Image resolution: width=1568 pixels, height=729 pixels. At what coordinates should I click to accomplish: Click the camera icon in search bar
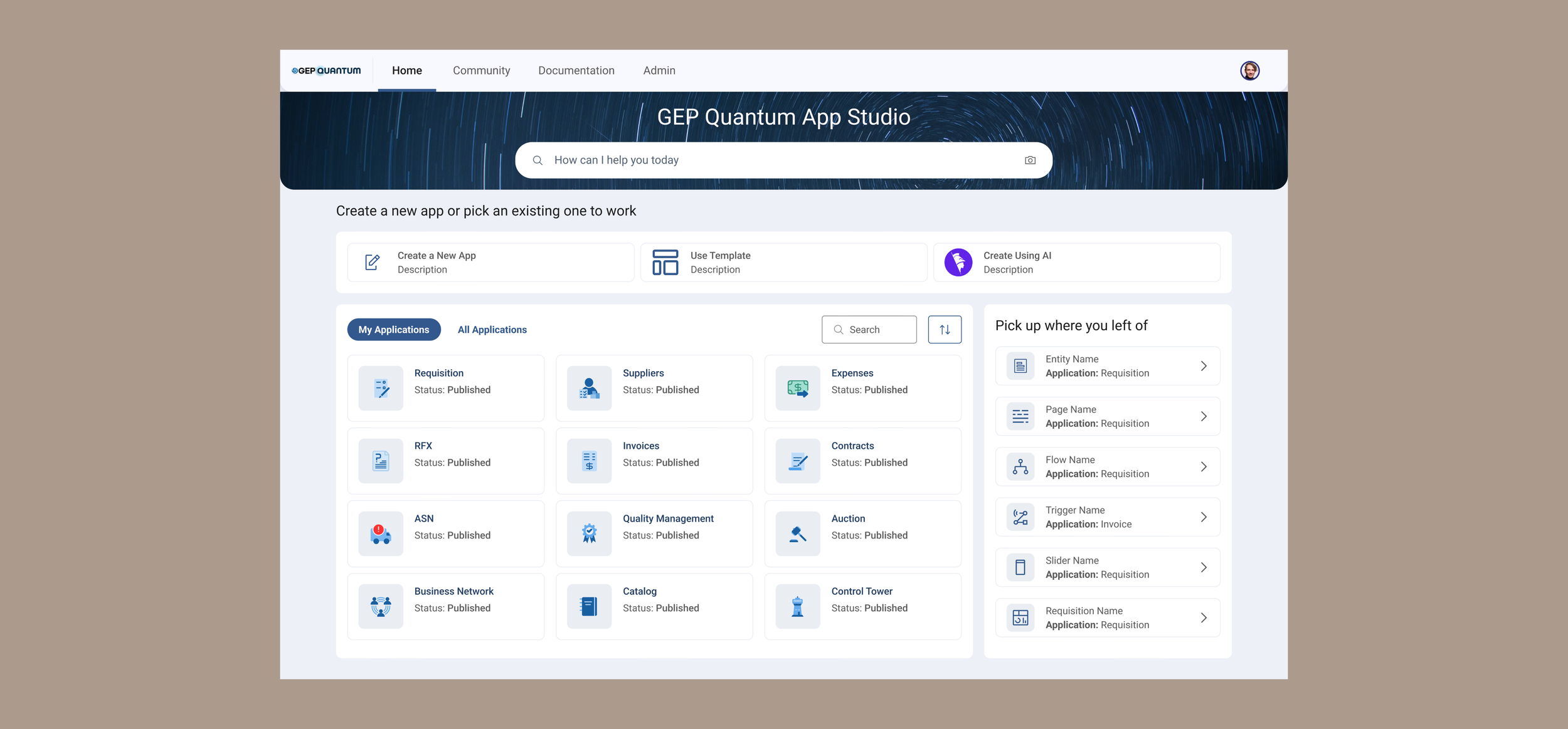tap(1030, 160)
